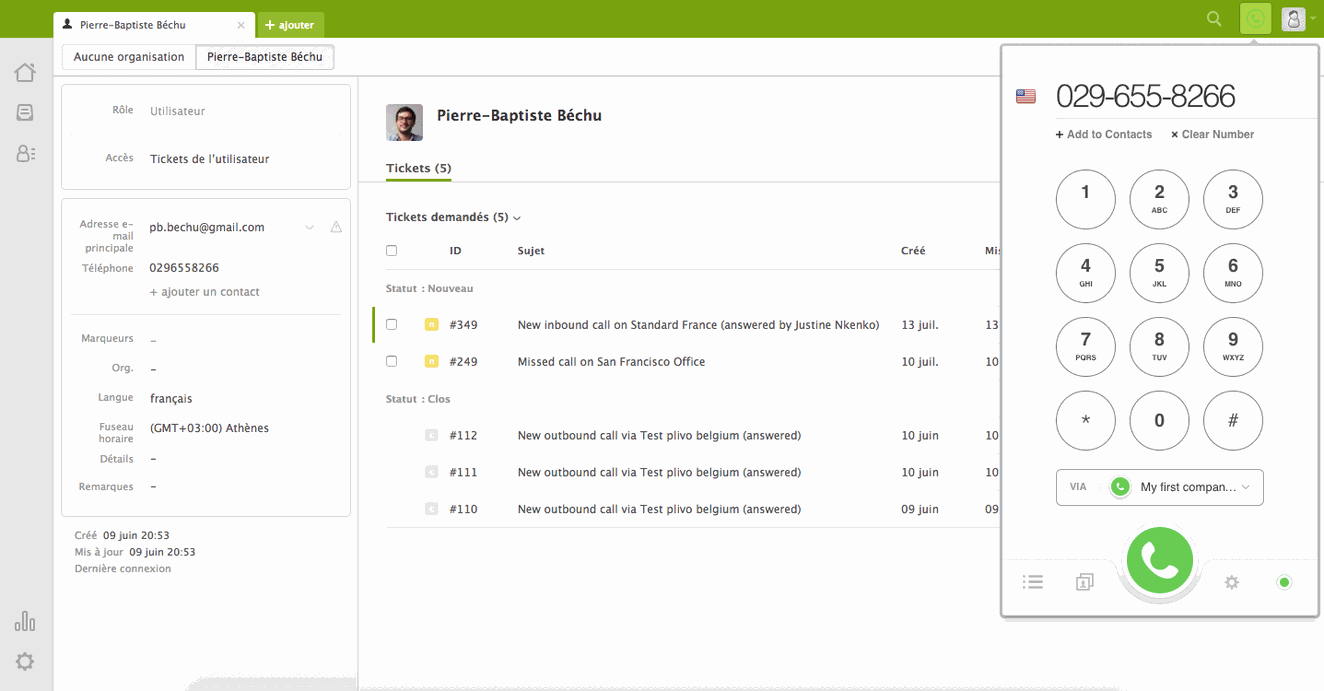This screenshot has width=1324, height=691.
Task: Dial keypad hash key
Action: (1233, 421)
